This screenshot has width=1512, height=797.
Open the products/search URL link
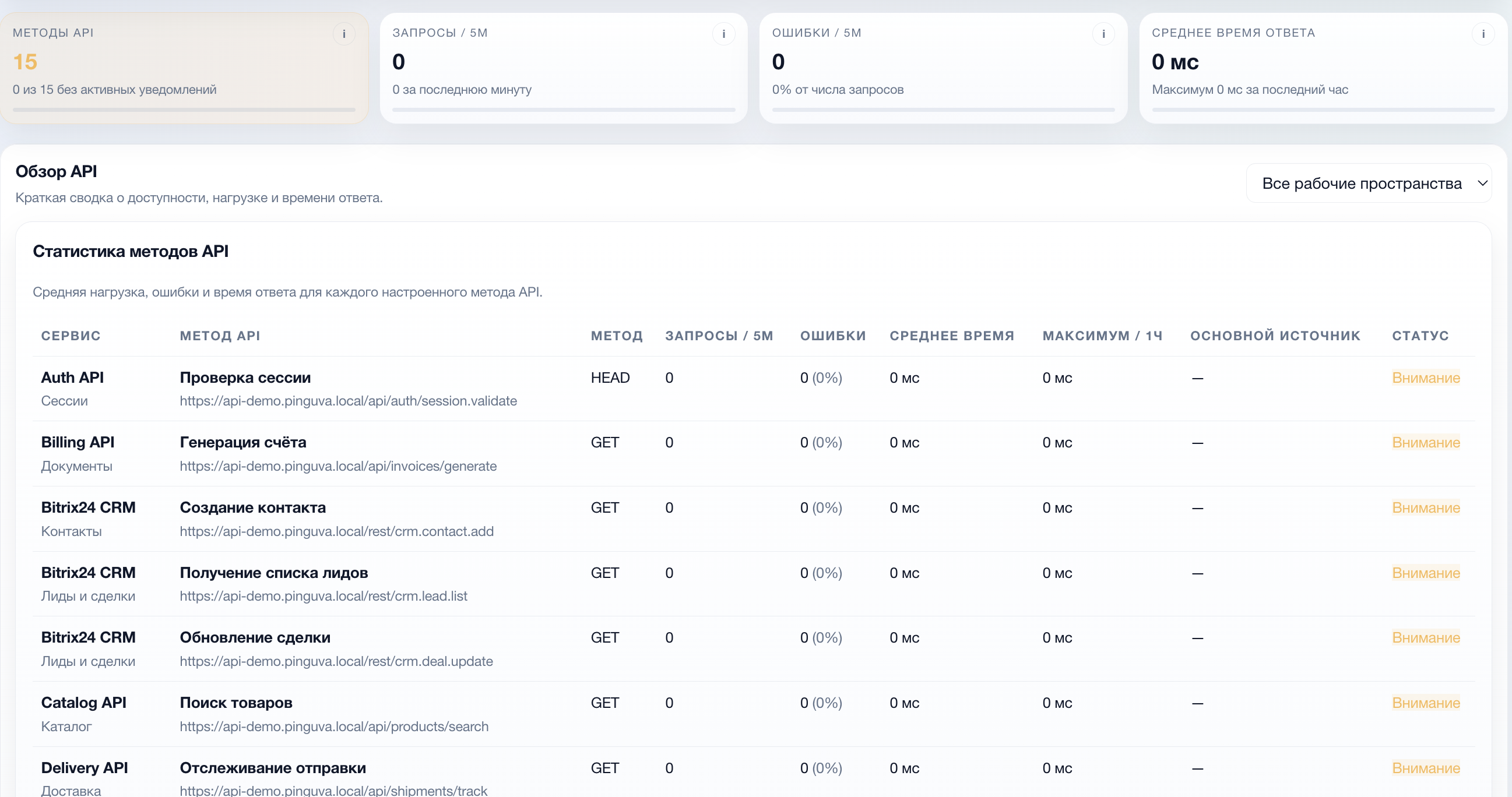click(x=334, y=726)
